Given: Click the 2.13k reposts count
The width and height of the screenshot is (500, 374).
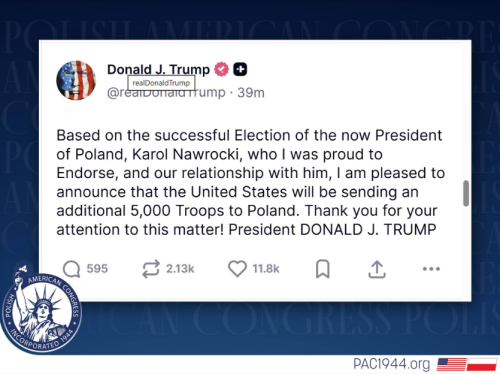Looking at the screenshot, I should pos(180,269).
